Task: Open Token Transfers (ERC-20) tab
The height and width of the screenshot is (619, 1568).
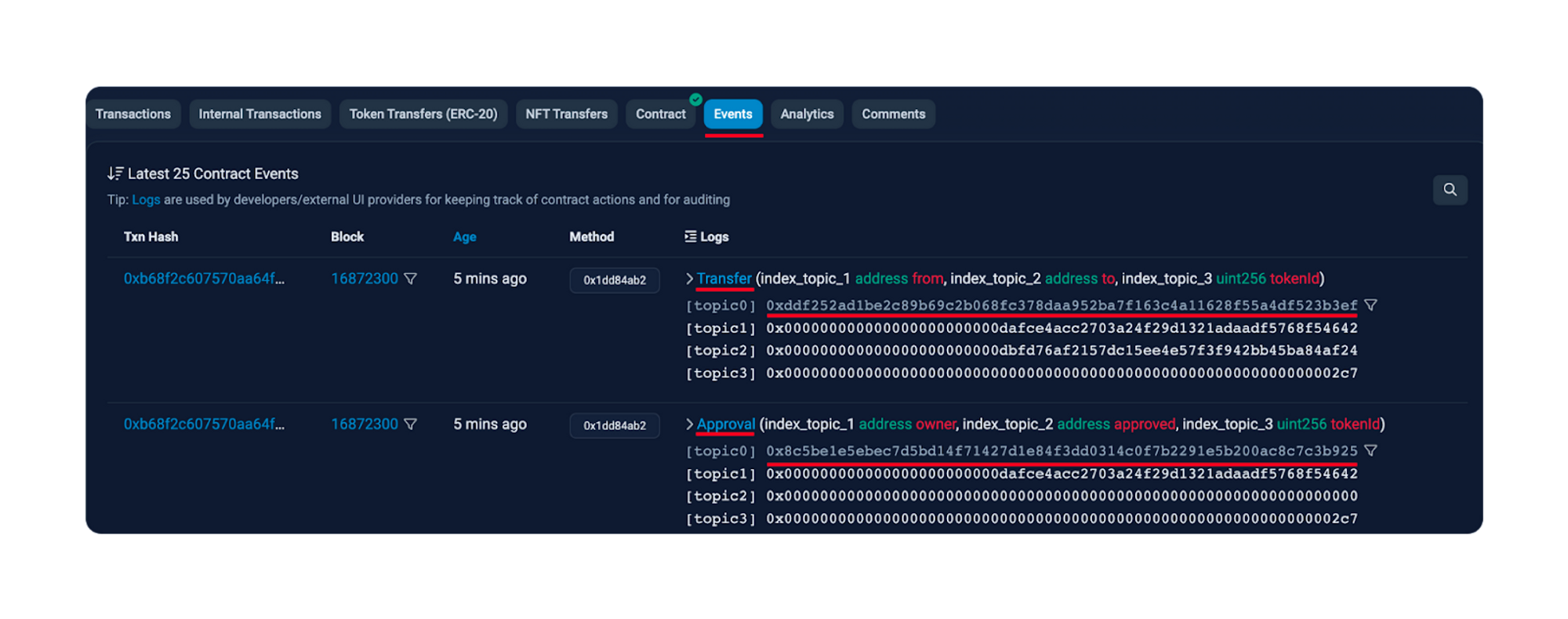Action: click(x=423, y=115)
